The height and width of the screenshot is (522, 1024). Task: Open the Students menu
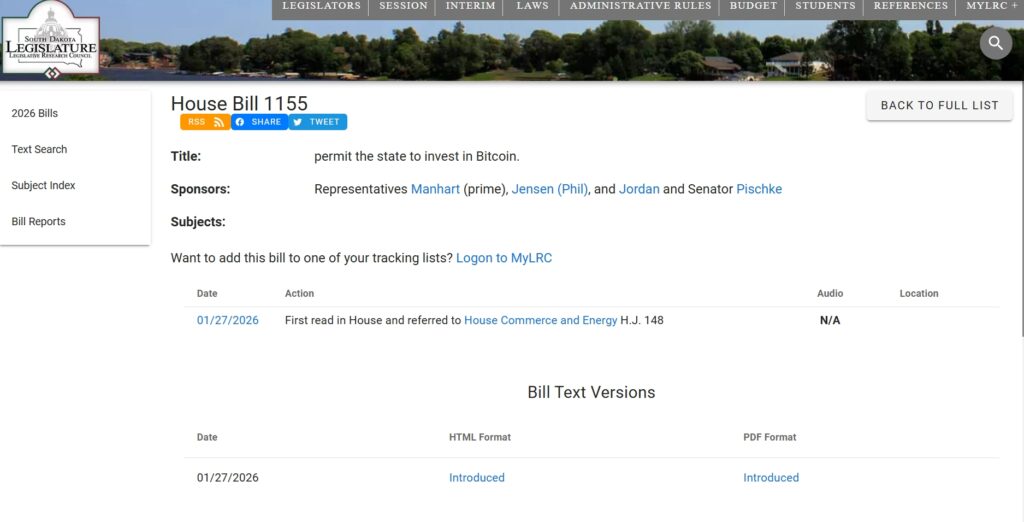[x=825, y=7]
